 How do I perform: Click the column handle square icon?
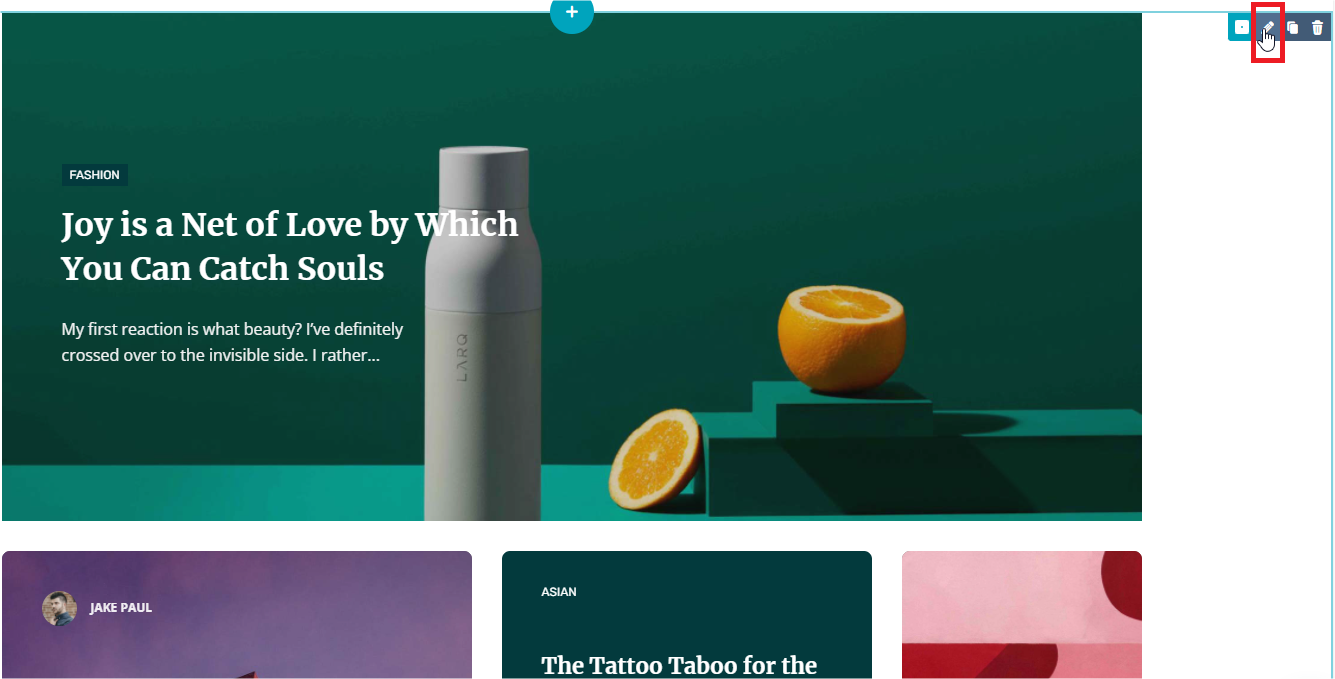click(x=1241, y=28)
